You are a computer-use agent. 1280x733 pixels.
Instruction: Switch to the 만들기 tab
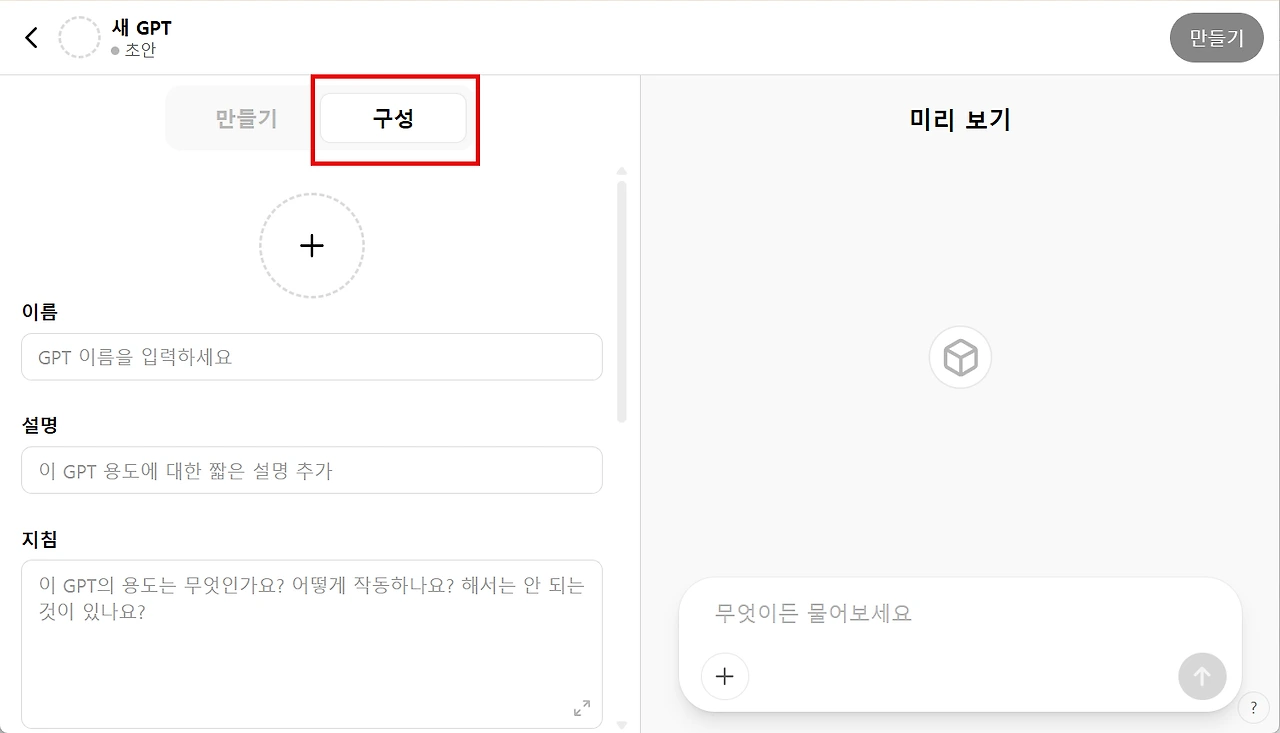coord(246,119)
